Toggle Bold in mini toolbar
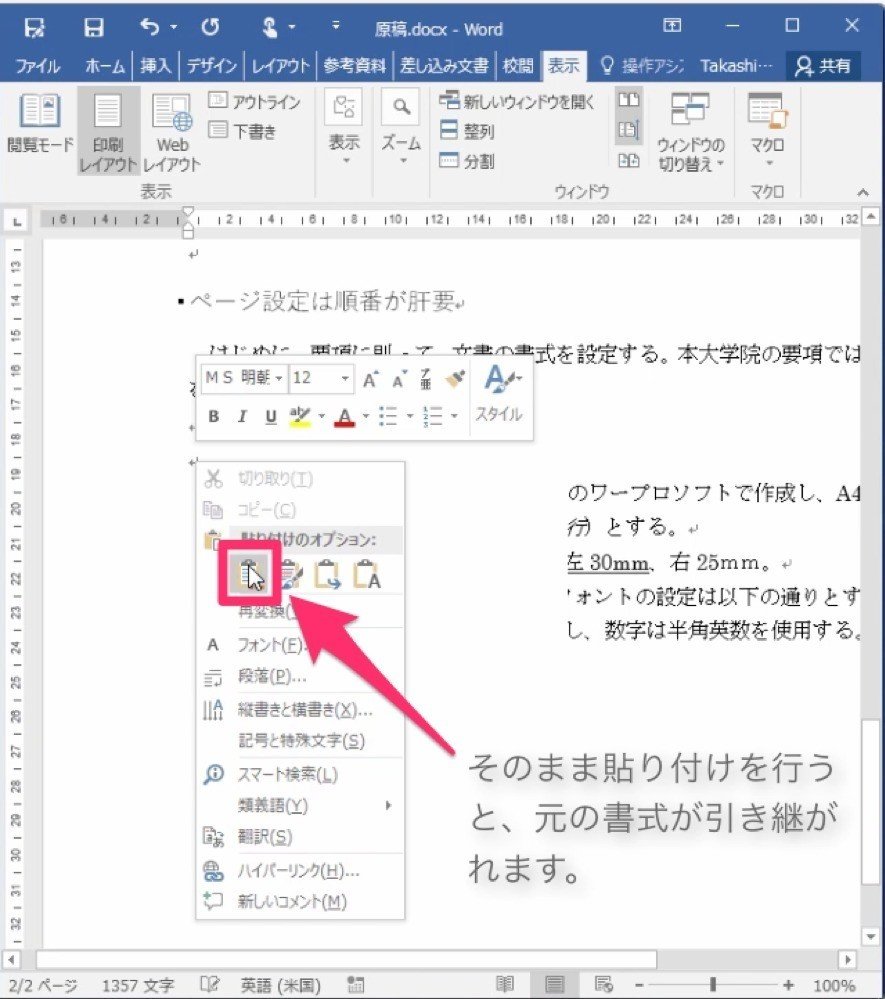 click(214, 417)
